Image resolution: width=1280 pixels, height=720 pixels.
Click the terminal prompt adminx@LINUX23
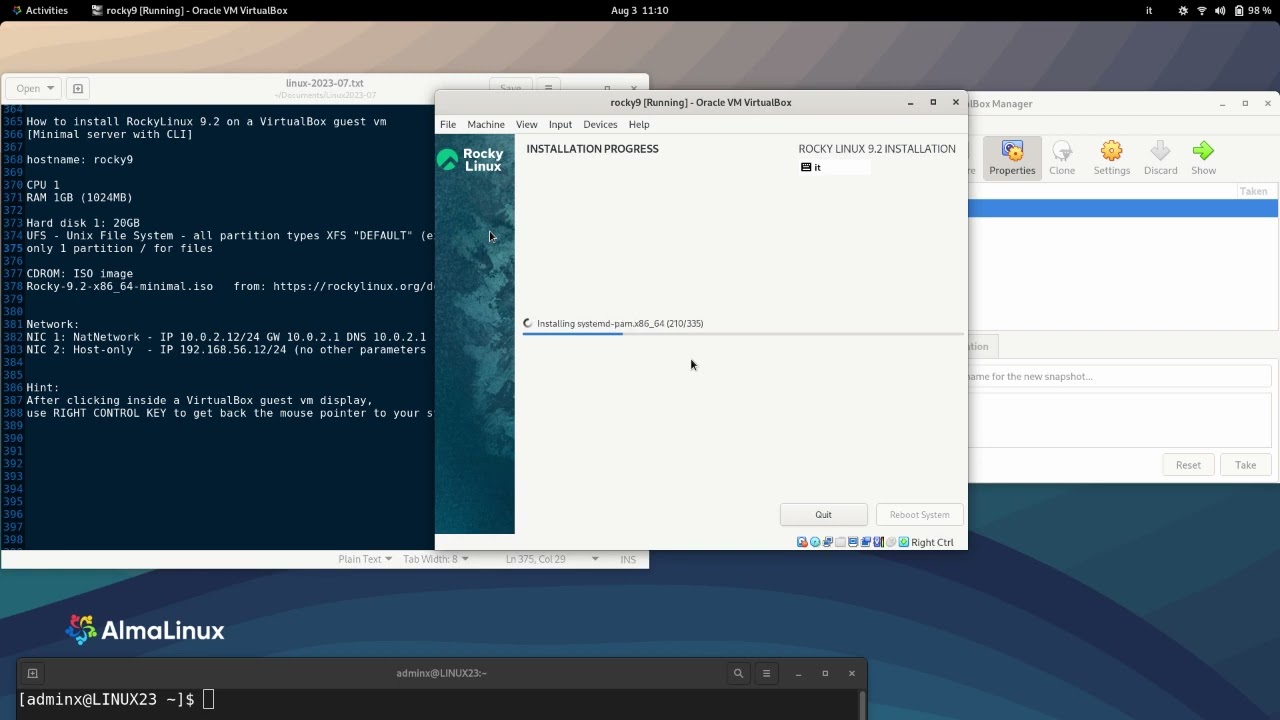[105, 699]
